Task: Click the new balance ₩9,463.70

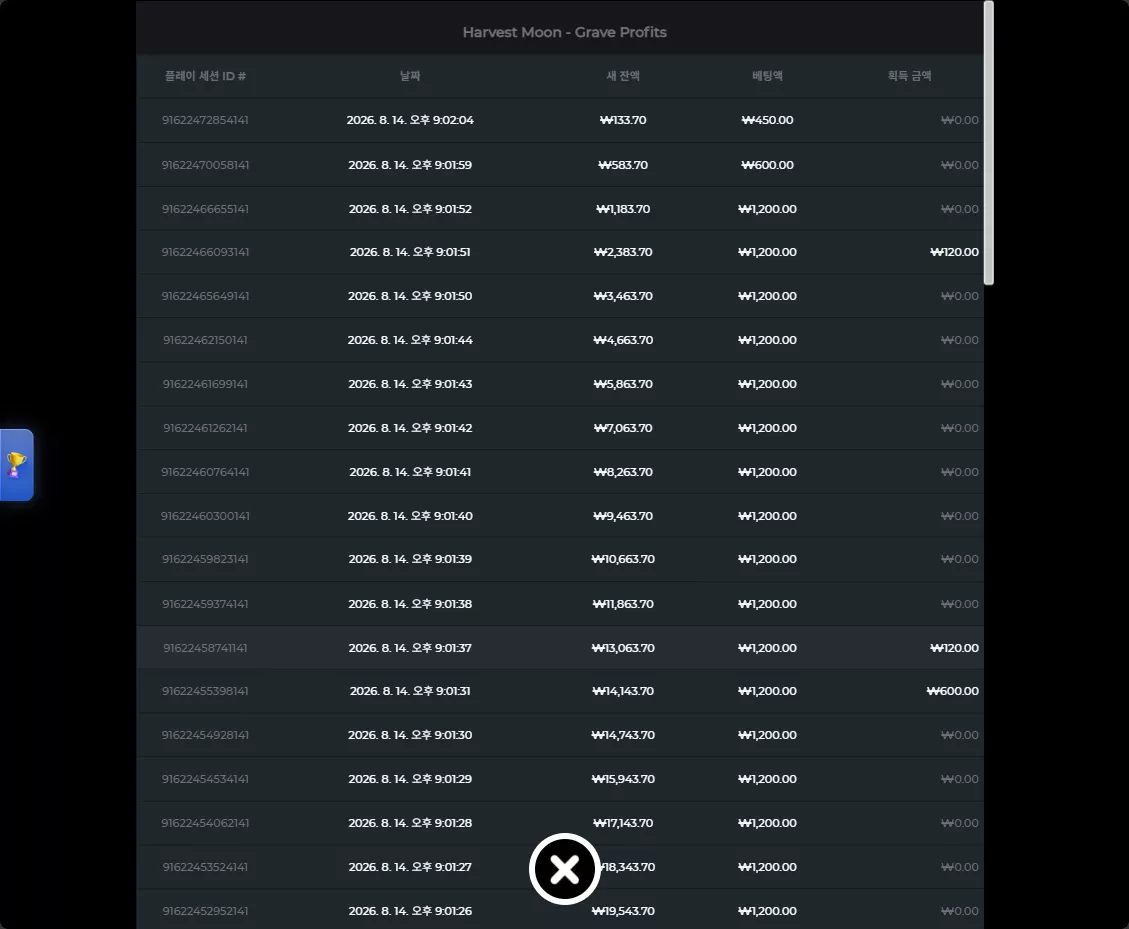Action: [623, 516]
